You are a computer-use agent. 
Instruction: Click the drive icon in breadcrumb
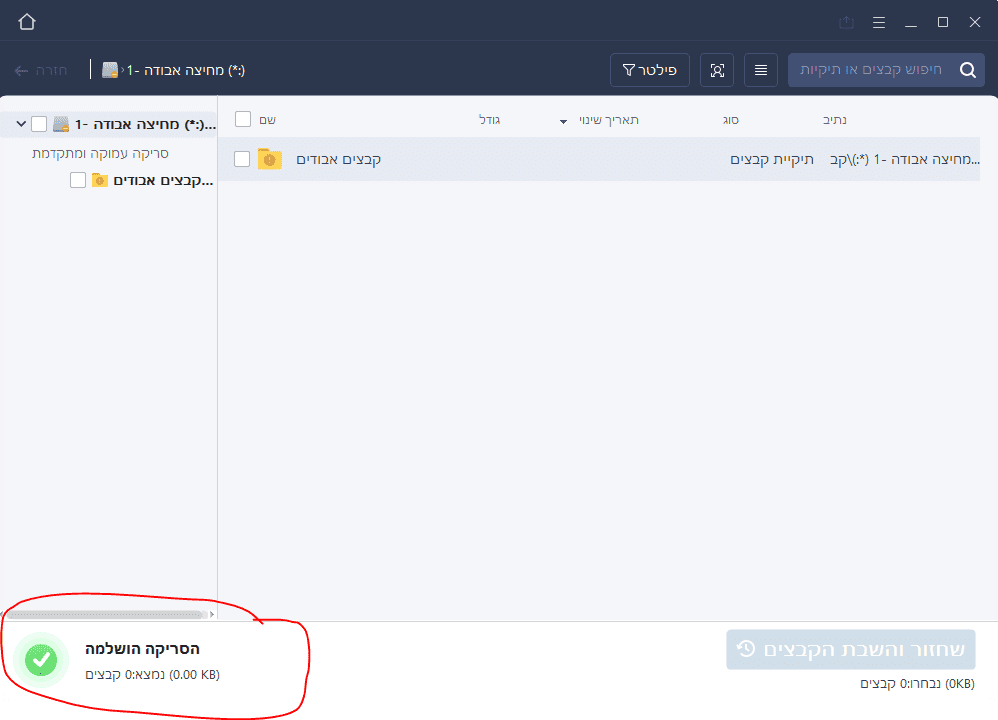(x=110, y=70)
